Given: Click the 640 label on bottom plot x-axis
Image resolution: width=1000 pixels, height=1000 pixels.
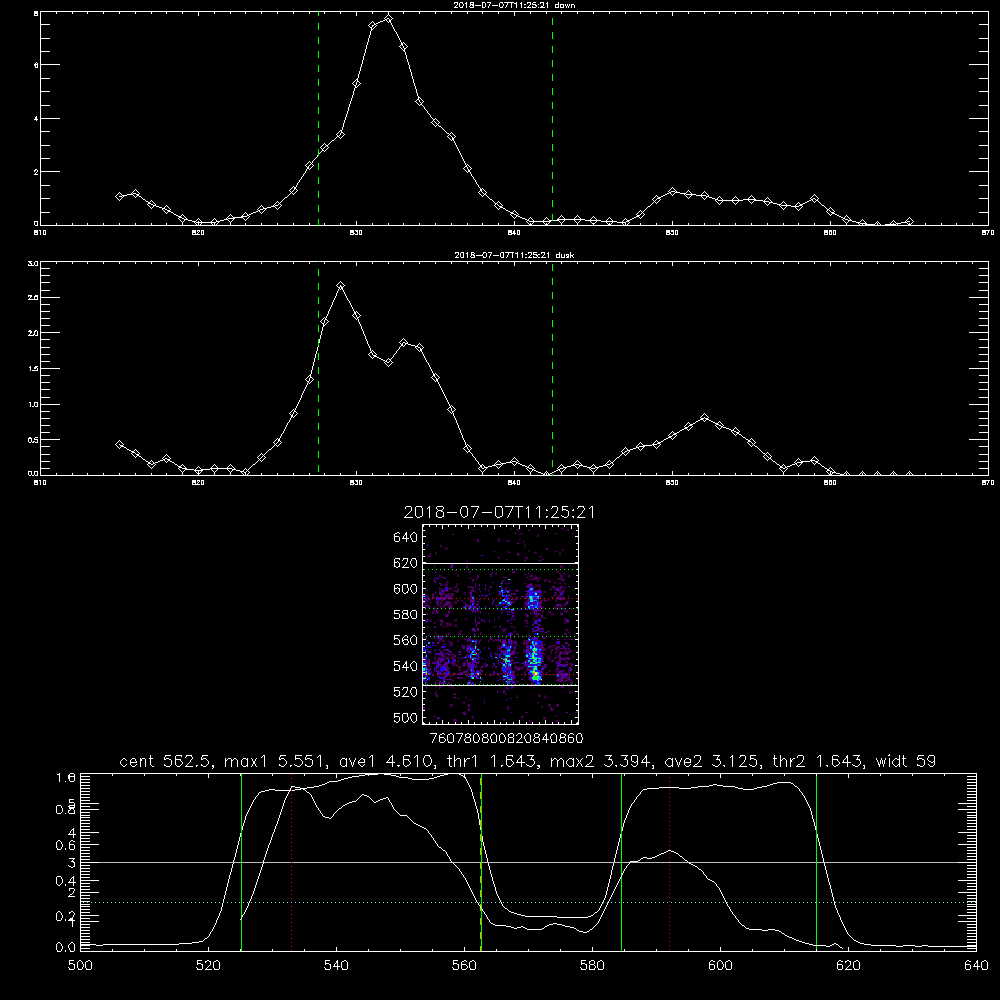Looking at the screenshot, I should (976, 966).
